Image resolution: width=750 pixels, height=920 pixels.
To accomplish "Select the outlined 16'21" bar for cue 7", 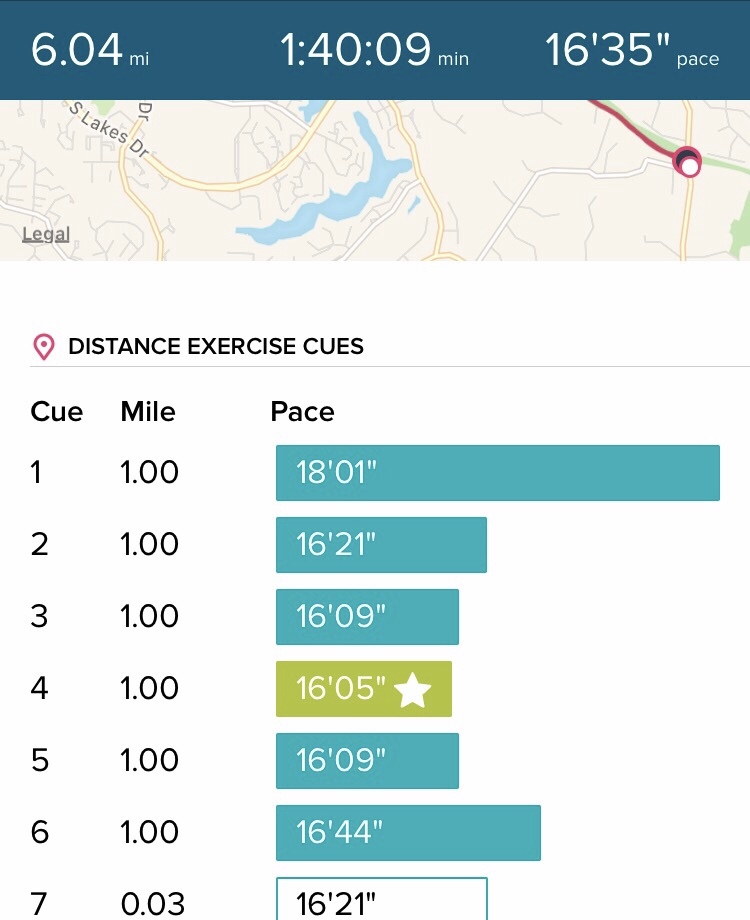I will click(x=381, y=899).
